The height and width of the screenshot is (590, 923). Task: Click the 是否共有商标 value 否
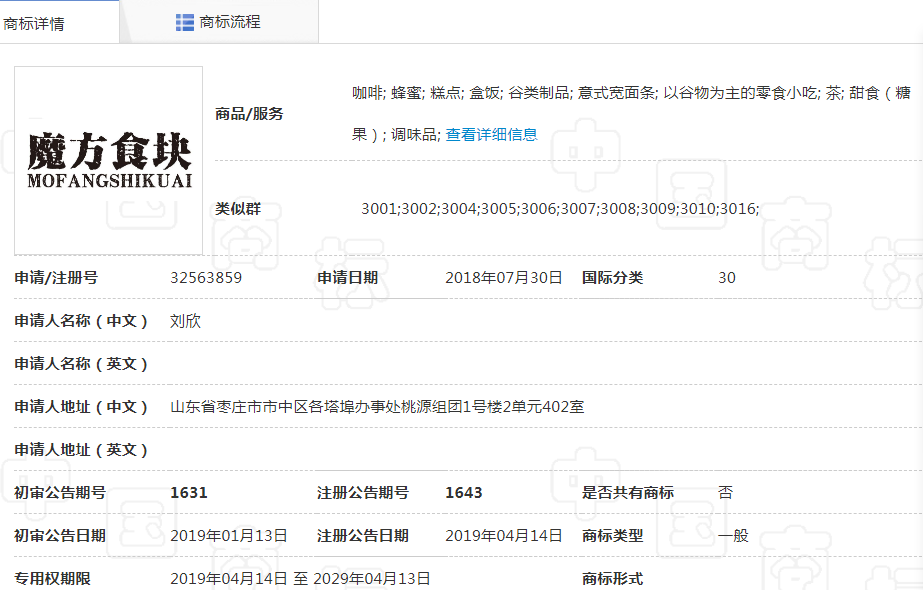pyautogui.click(x=726, y=493)
